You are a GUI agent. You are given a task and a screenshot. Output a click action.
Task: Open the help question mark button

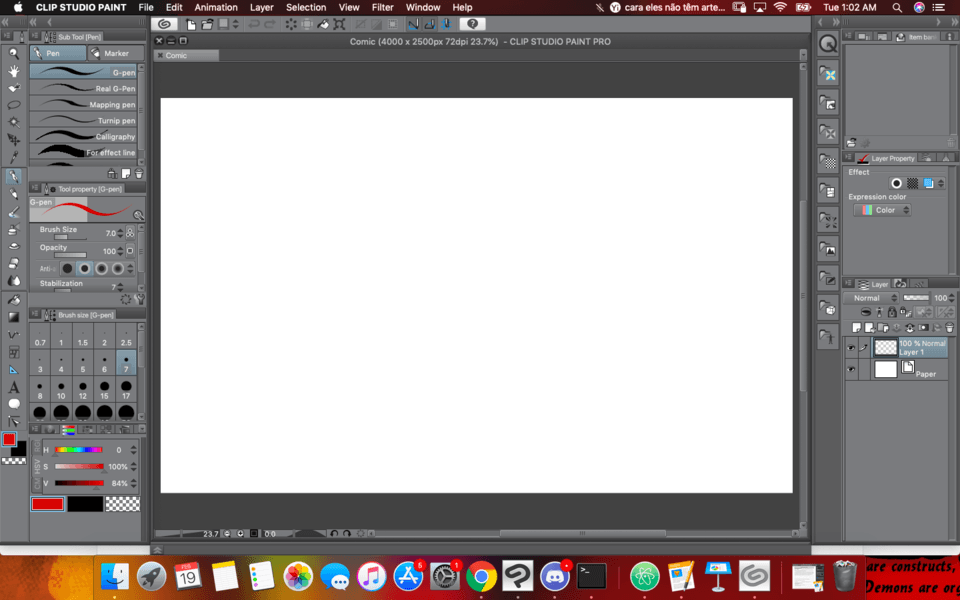[472, 23]
